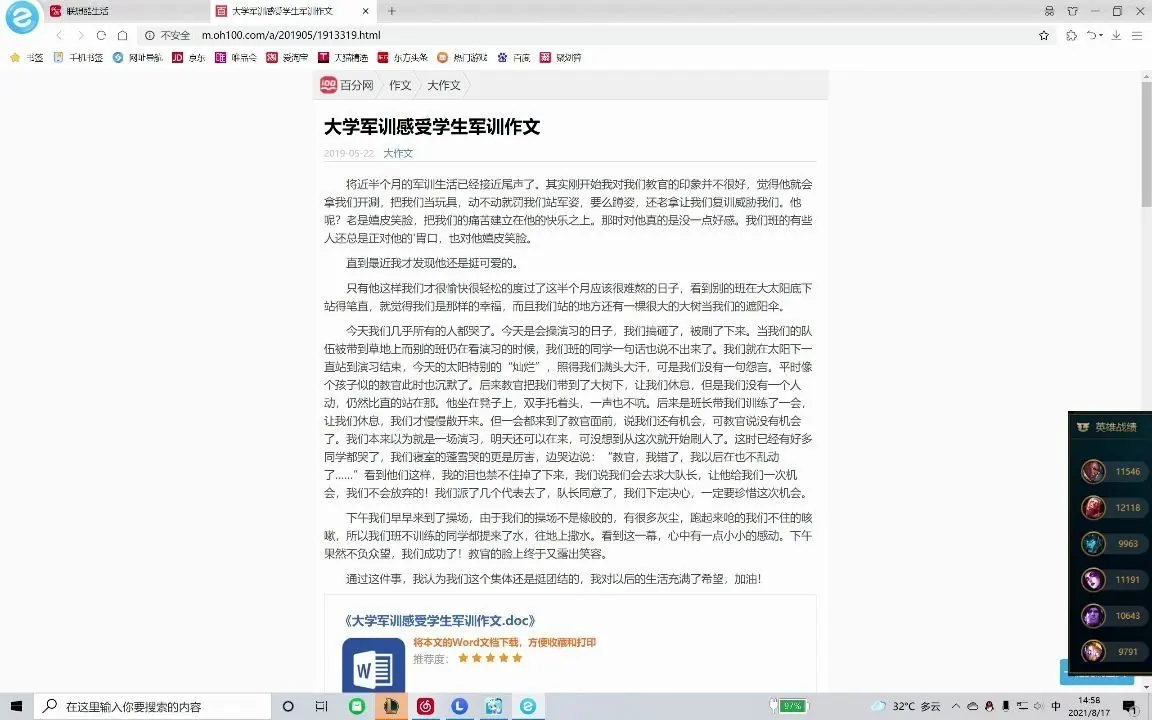Open the 东方头条 bookmark
The image size is (1152, 720).
pos(403,57)
